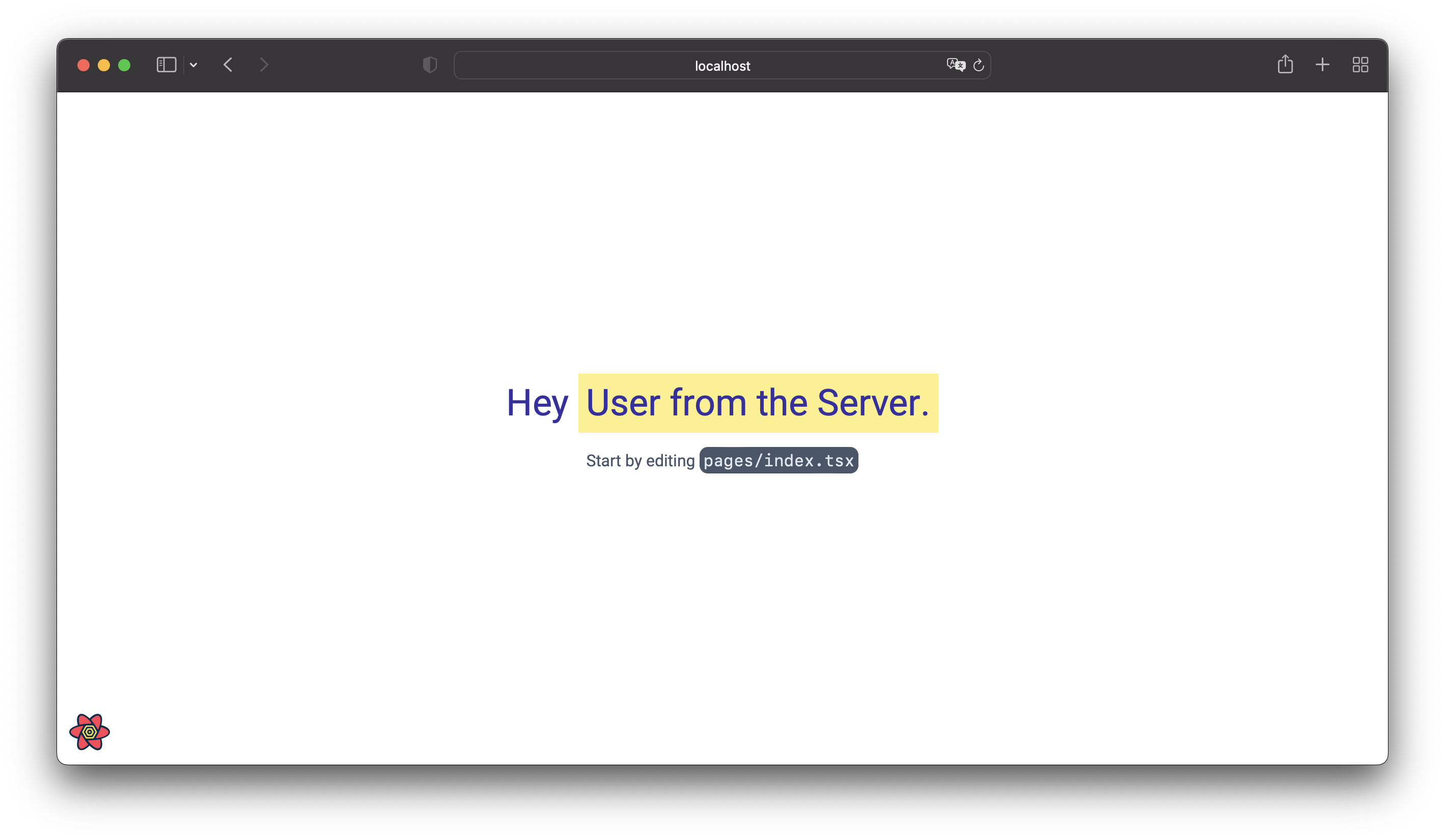The image size is (1445, 840).
Task: Close the Safari window with red button
Action: pos(84,65)
